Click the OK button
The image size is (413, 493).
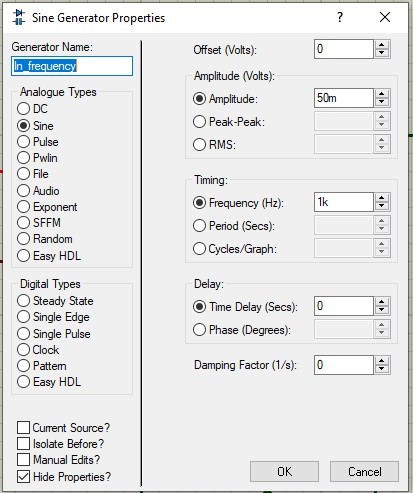pyautogui.click(x=284, y=472)
